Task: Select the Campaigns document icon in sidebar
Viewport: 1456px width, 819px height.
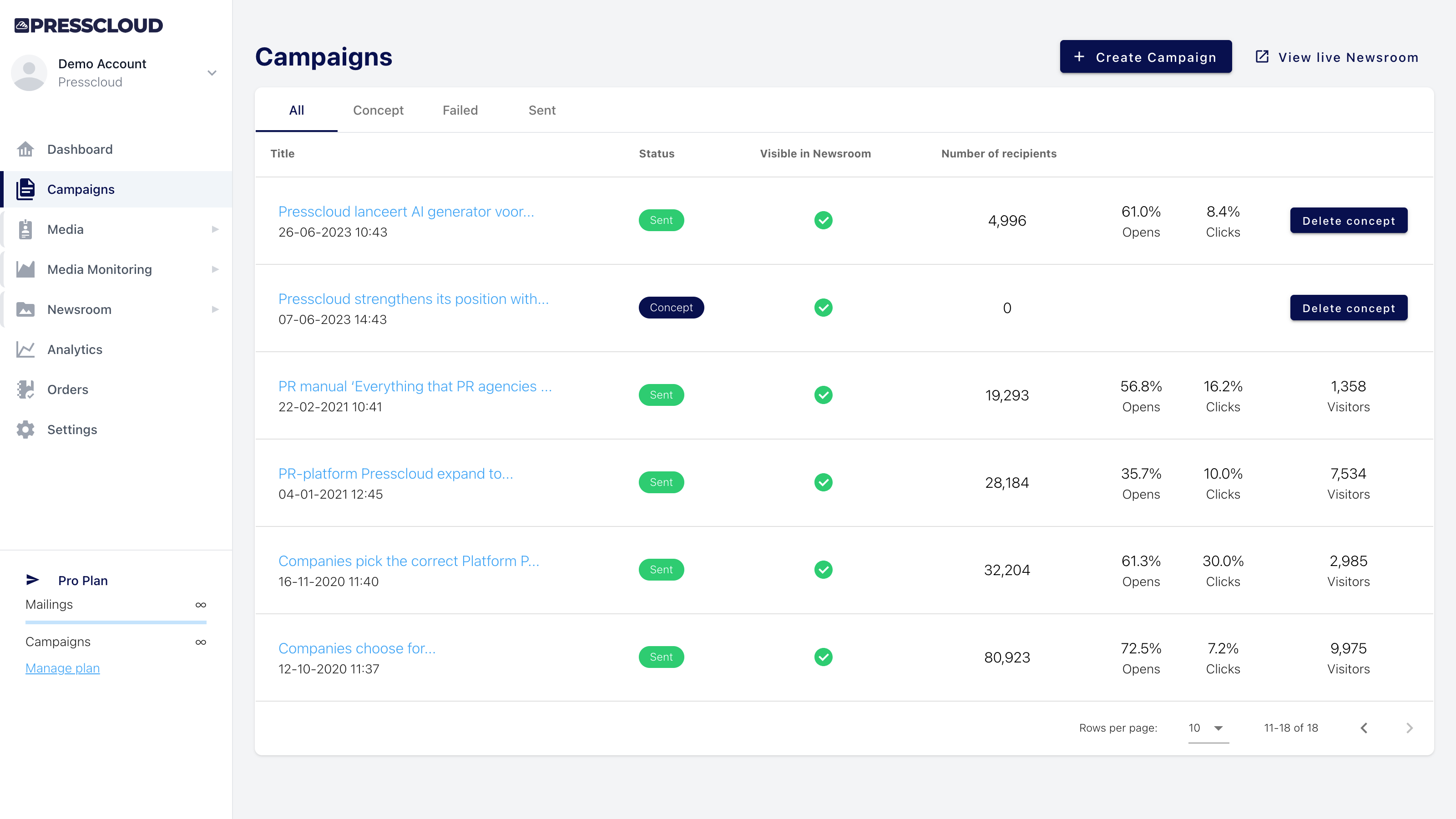Action: tap(25, 189)
